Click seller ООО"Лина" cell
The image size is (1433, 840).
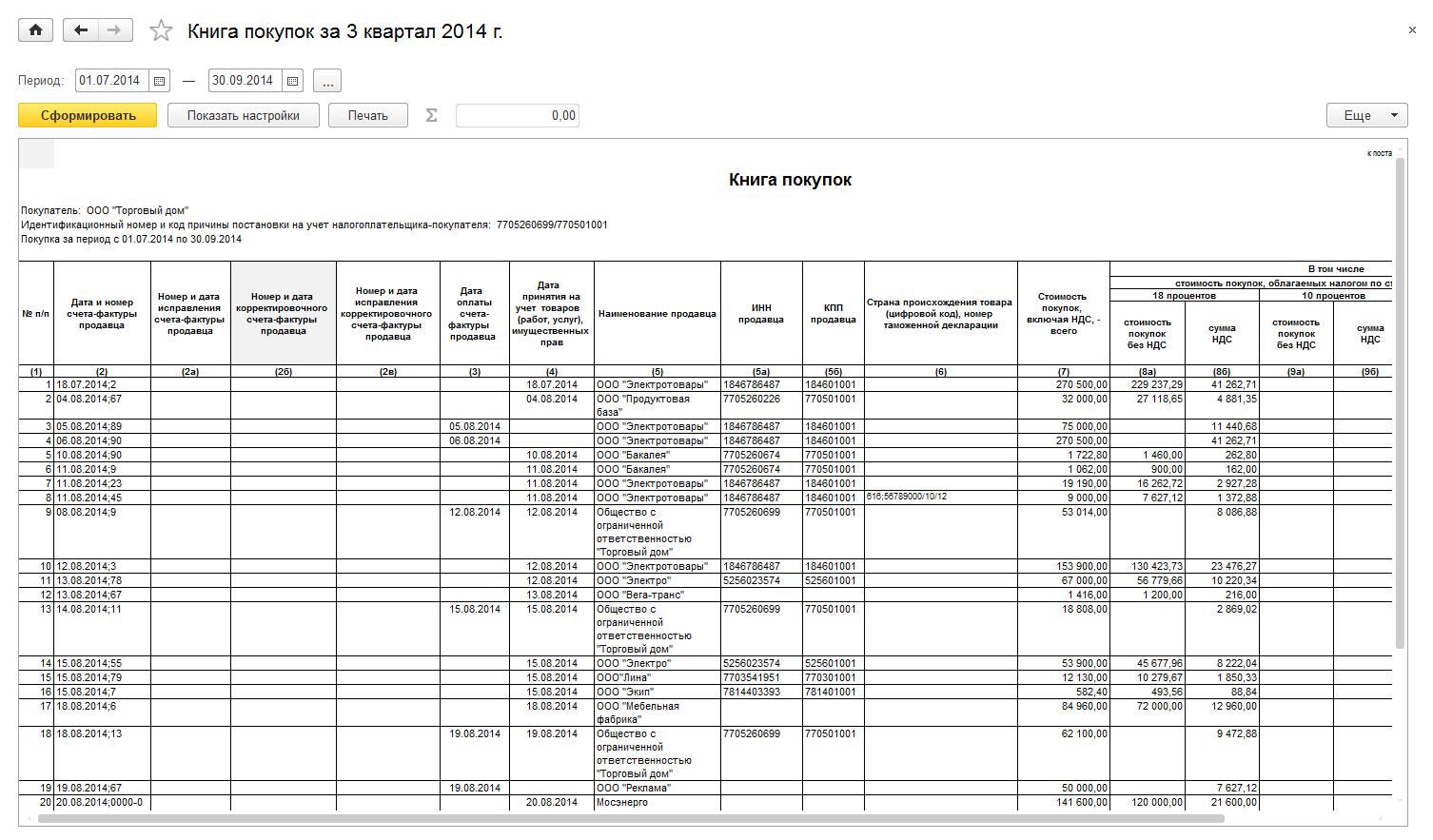click(658, 677)
